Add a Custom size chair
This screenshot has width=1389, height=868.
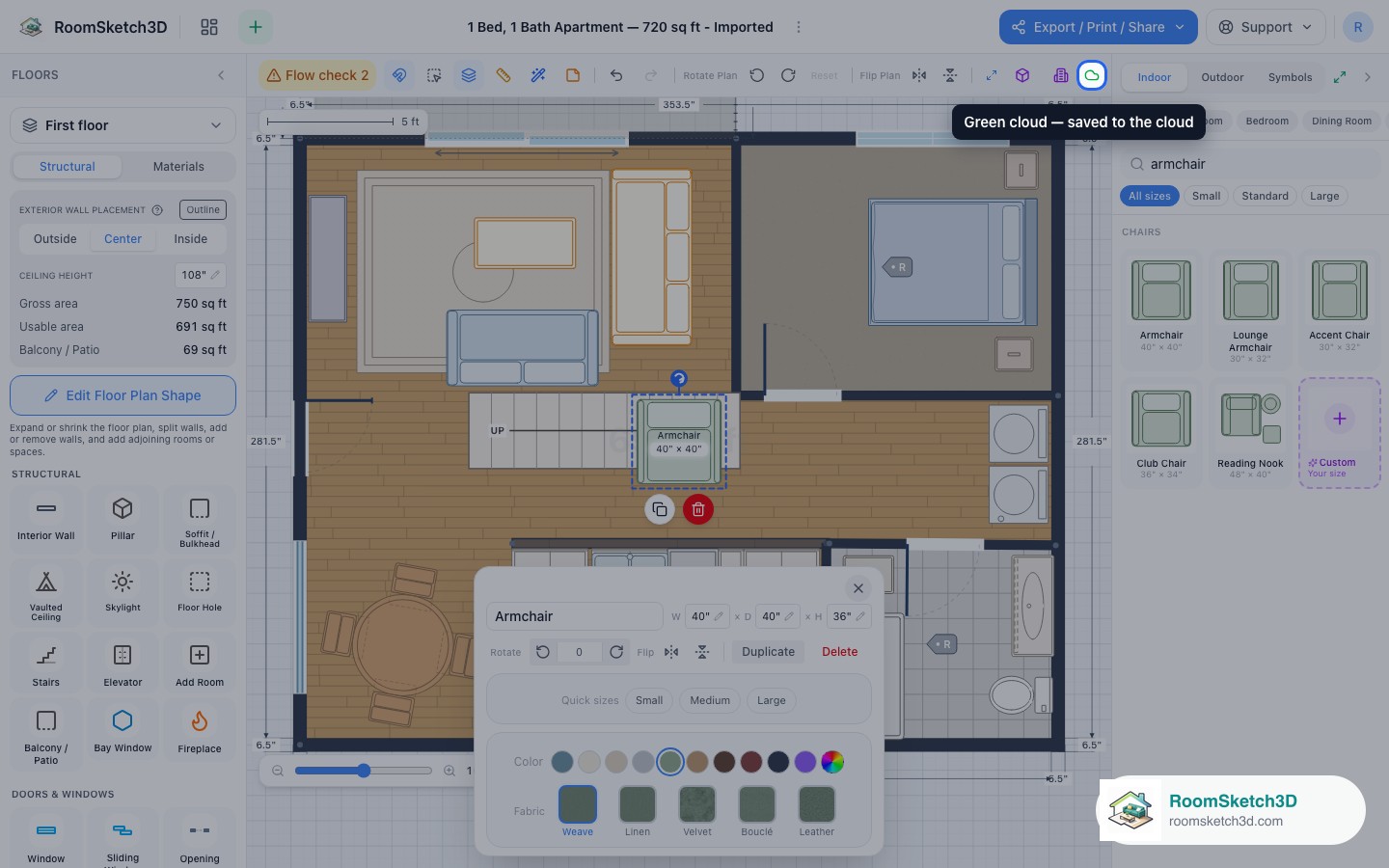(1339, 433)
